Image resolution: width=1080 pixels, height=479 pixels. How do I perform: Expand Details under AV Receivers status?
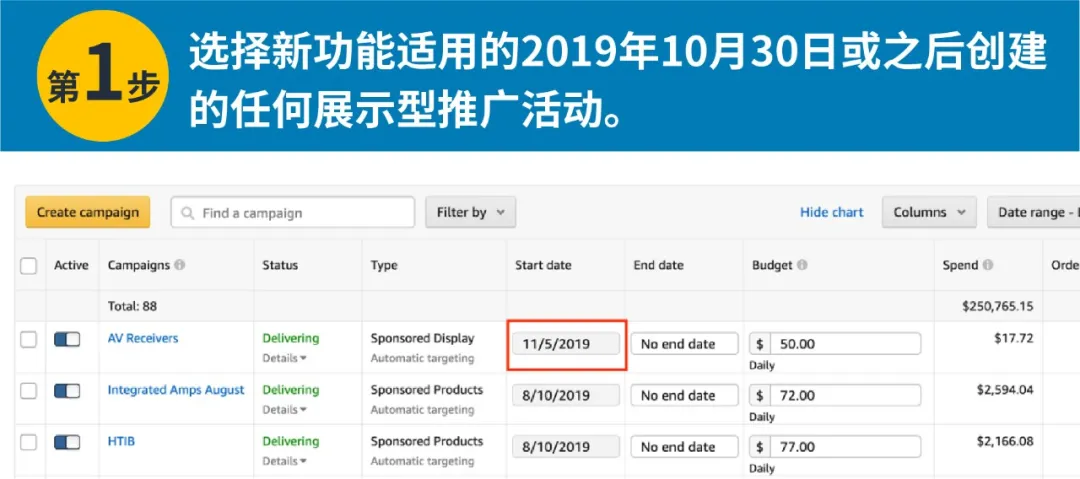[284, 358]
